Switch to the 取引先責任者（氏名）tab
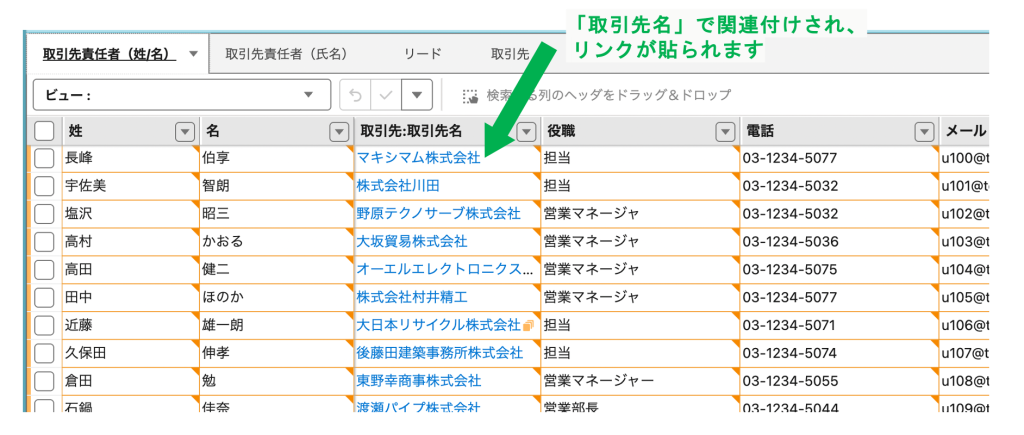1024x435 pixels. (288, 54)
